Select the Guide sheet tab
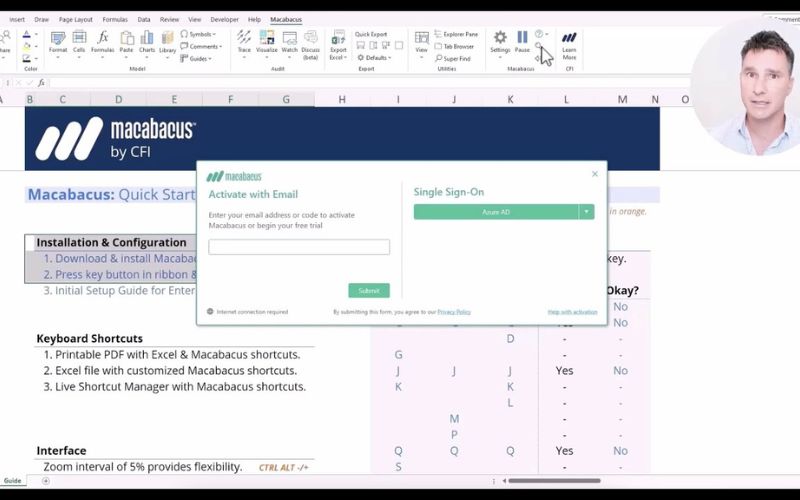The height and width of the screenshot is (500, 800). click(13, 481)
